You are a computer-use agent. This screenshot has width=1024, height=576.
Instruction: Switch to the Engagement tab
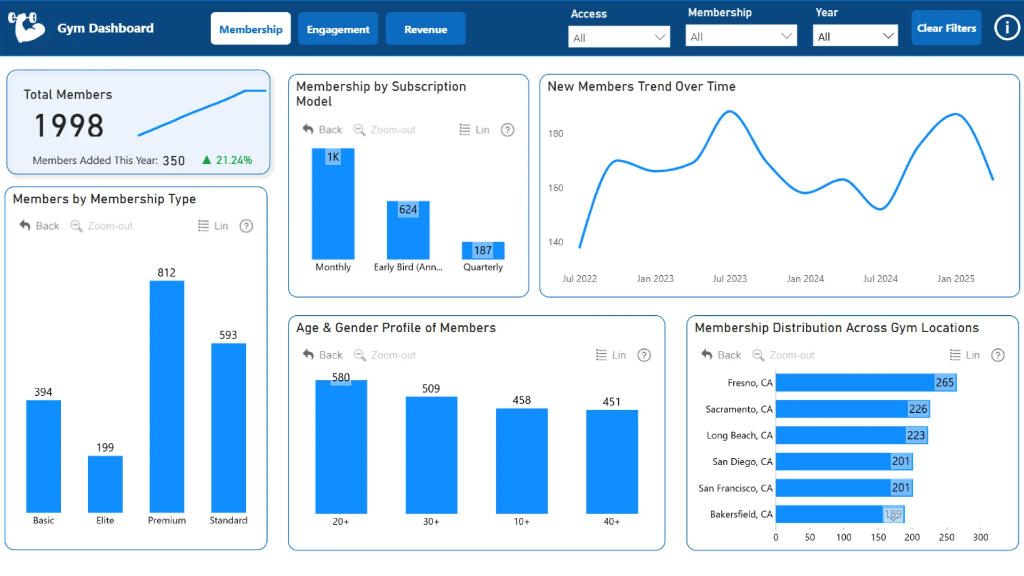[338, 29]
